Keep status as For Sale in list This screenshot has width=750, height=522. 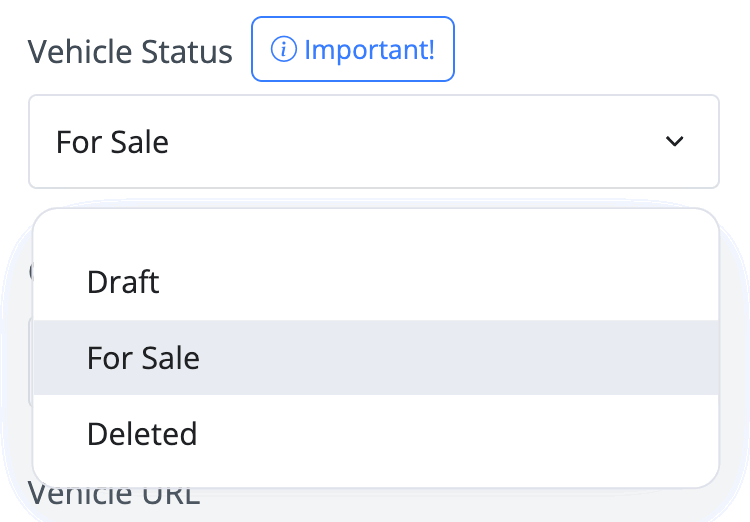click(x=376, y=358)
